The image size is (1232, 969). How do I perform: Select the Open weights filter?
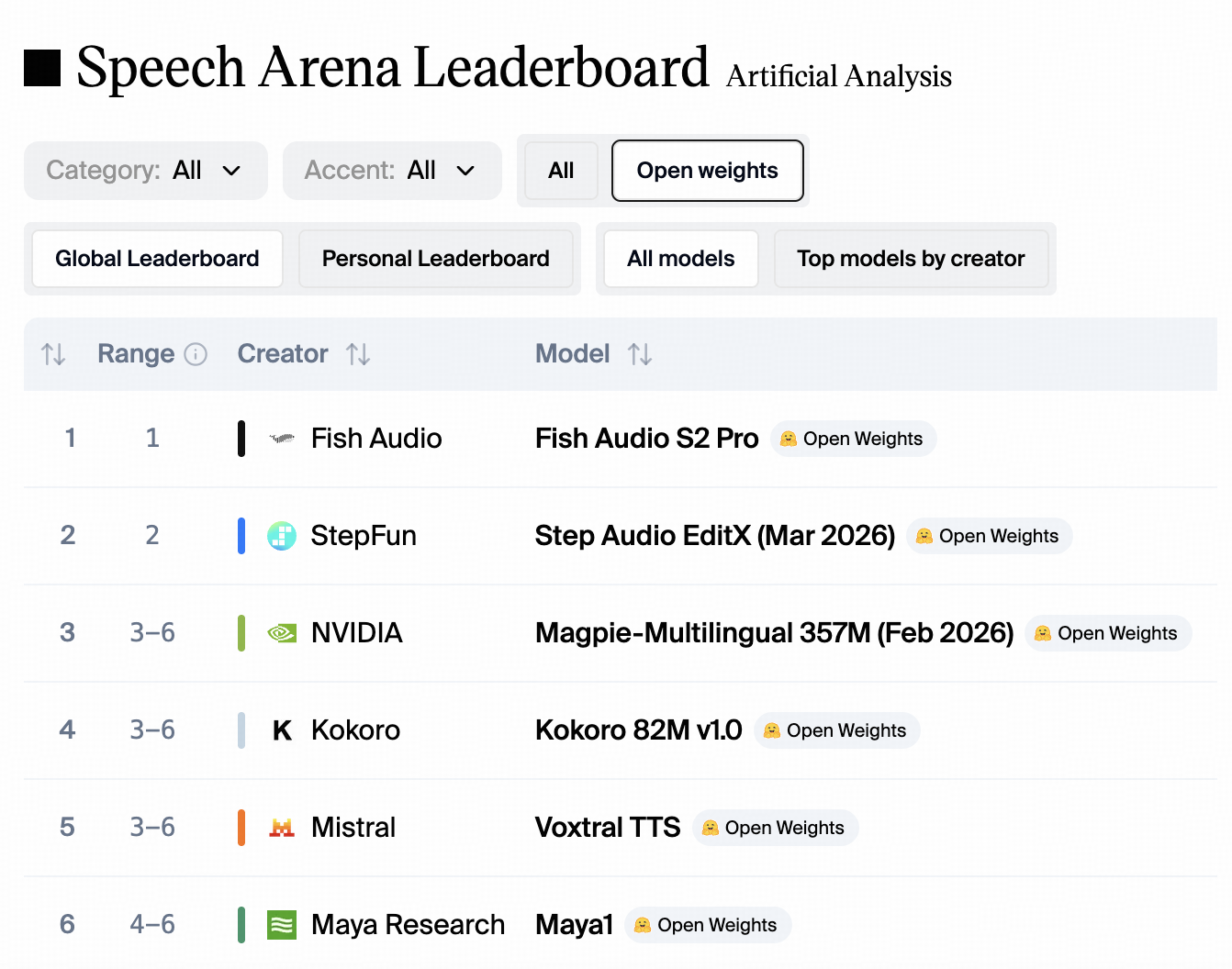pos(708,171)
